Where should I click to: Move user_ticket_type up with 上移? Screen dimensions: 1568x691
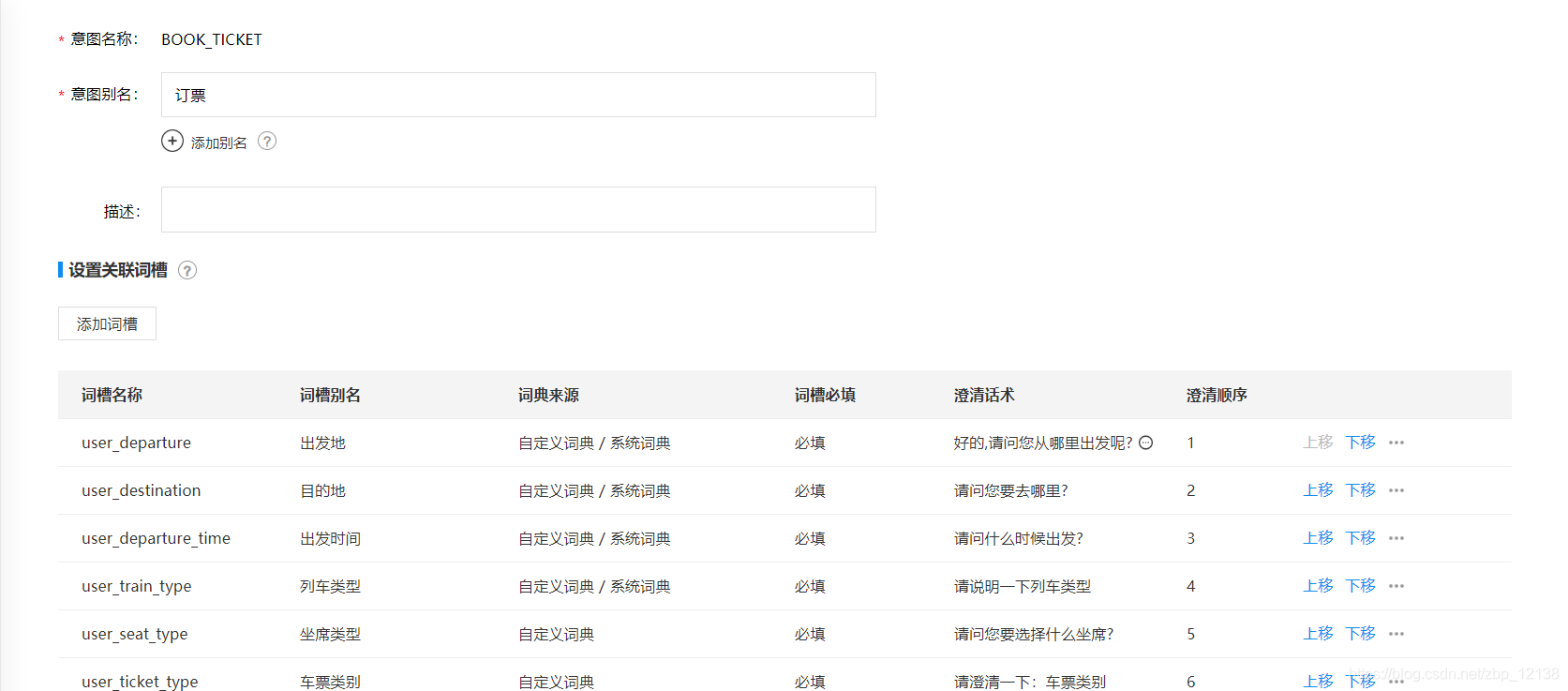[1318, 681]
